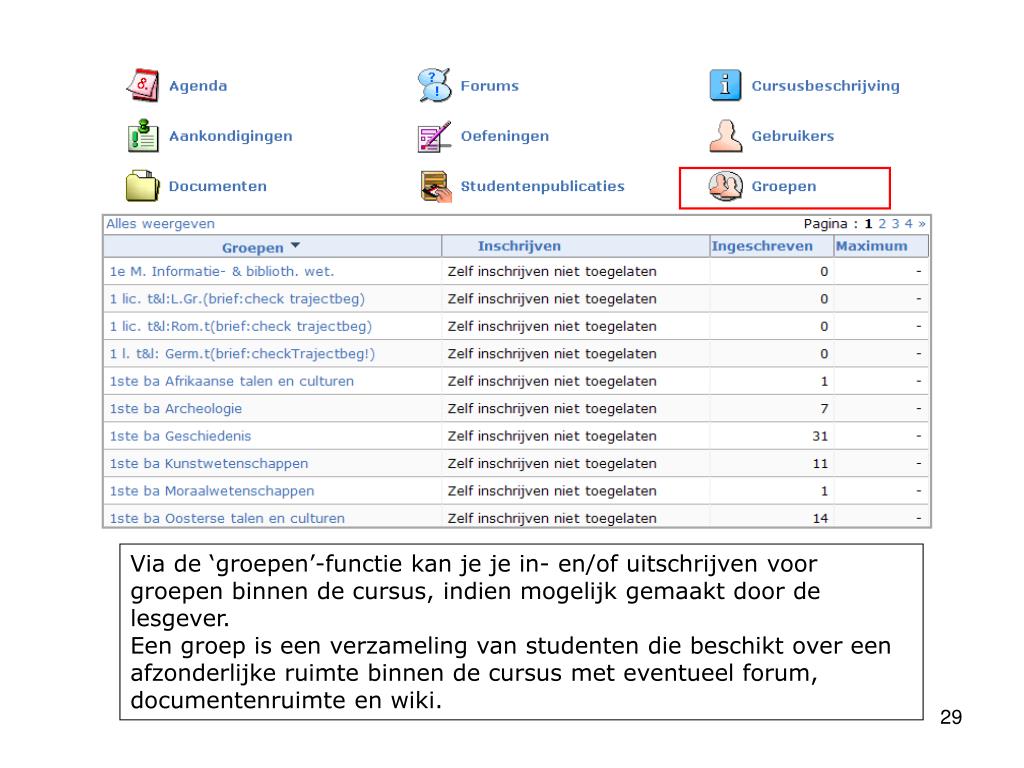
Task: Go to page 2 of groups
Action: tap(882, 224)
